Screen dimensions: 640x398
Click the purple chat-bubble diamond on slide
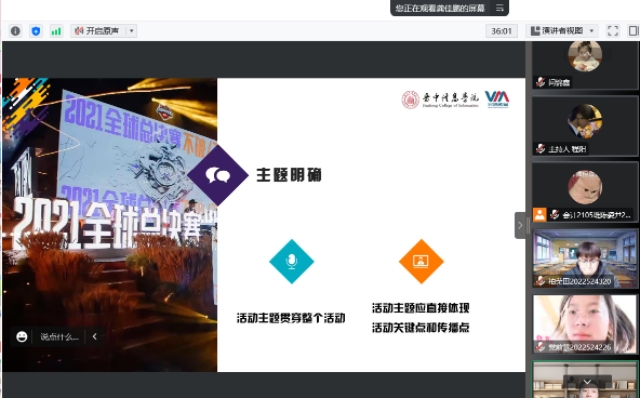[218, 175]
